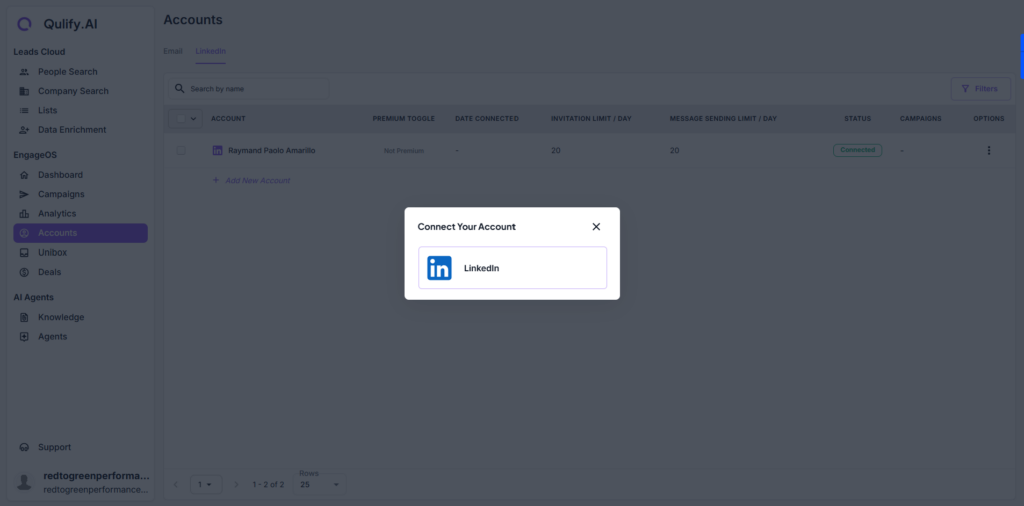Viewport: 1024px width, 506px height.
Task: Click the search magnifier icon
Action: pyautogui.click(x=180, y=88)
